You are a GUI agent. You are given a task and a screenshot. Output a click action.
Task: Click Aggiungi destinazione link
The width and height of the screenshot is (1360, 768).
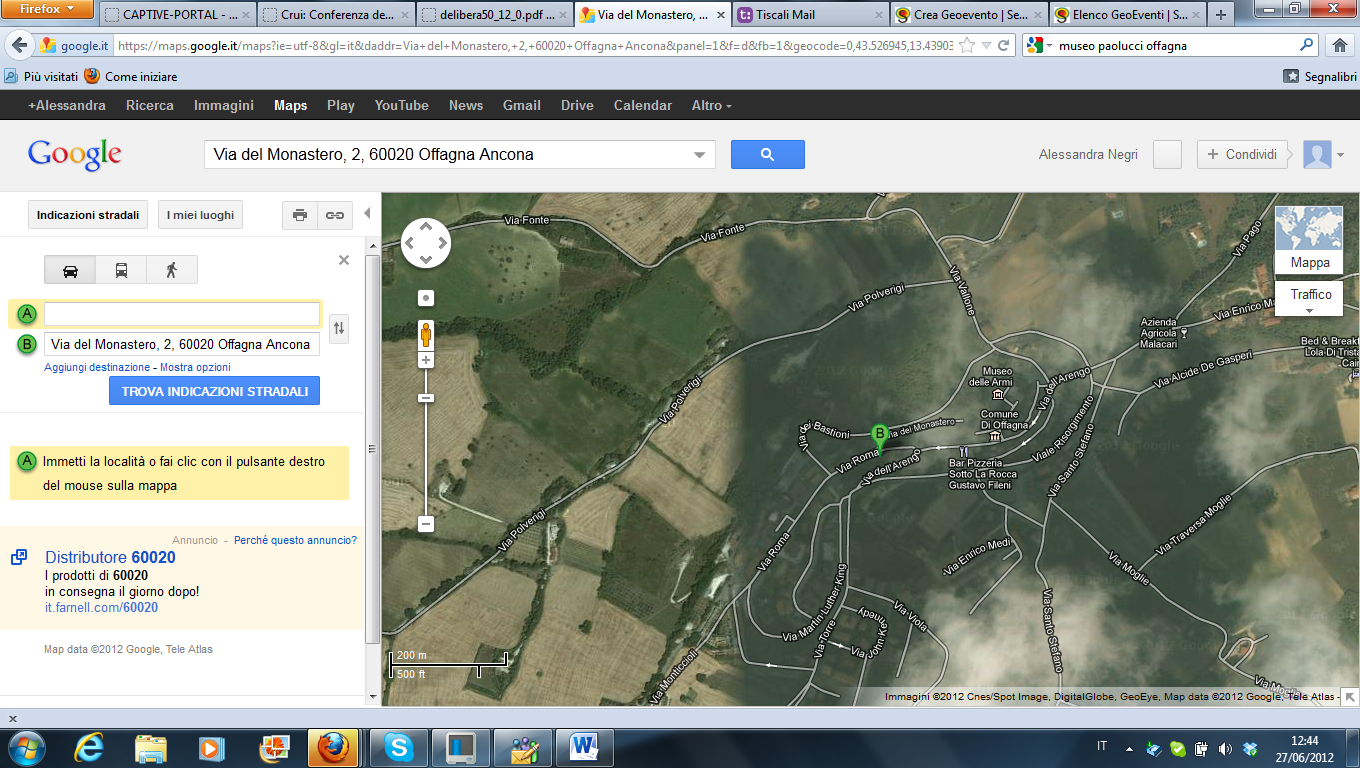(x=97, y=367)
